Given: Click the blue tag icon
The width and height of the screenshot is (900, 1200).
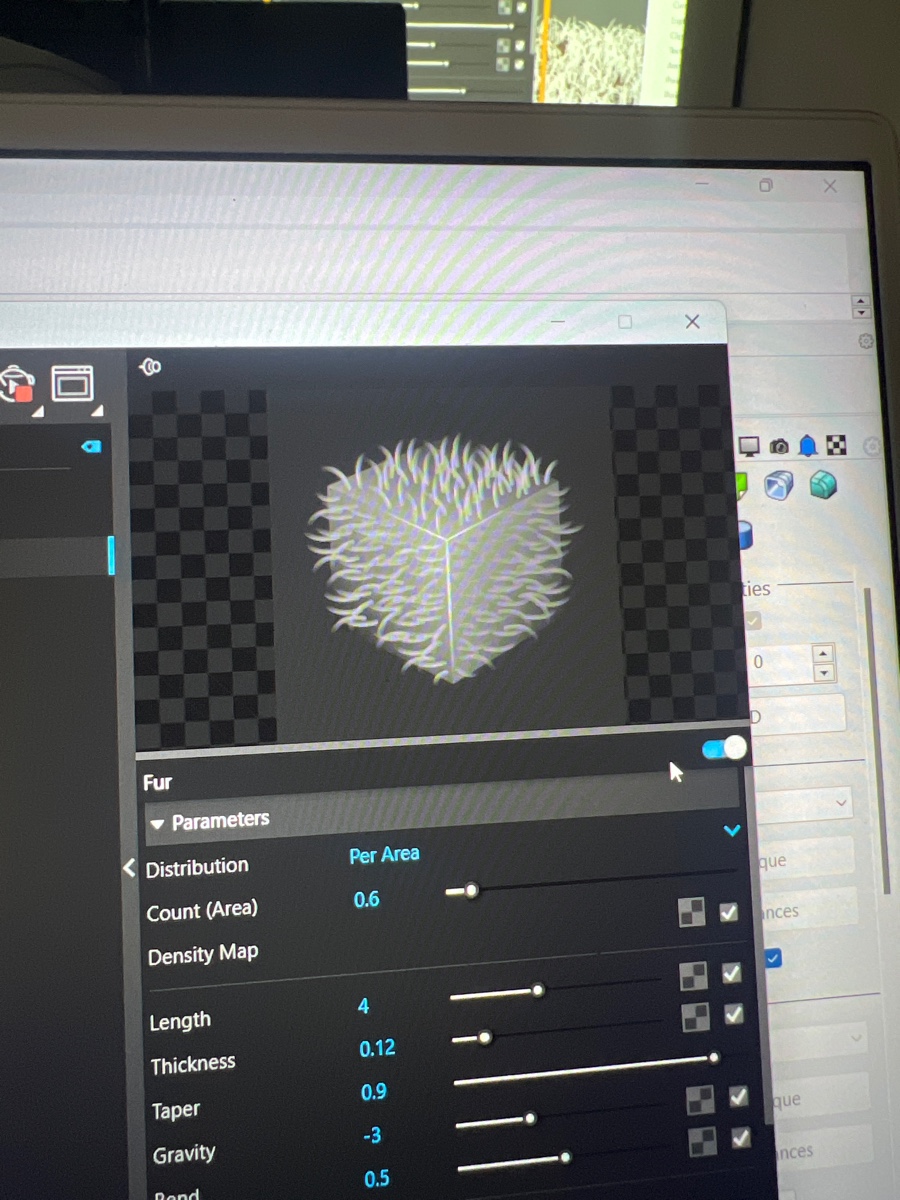Looking at the screenshot, I should tap(91, 446).
